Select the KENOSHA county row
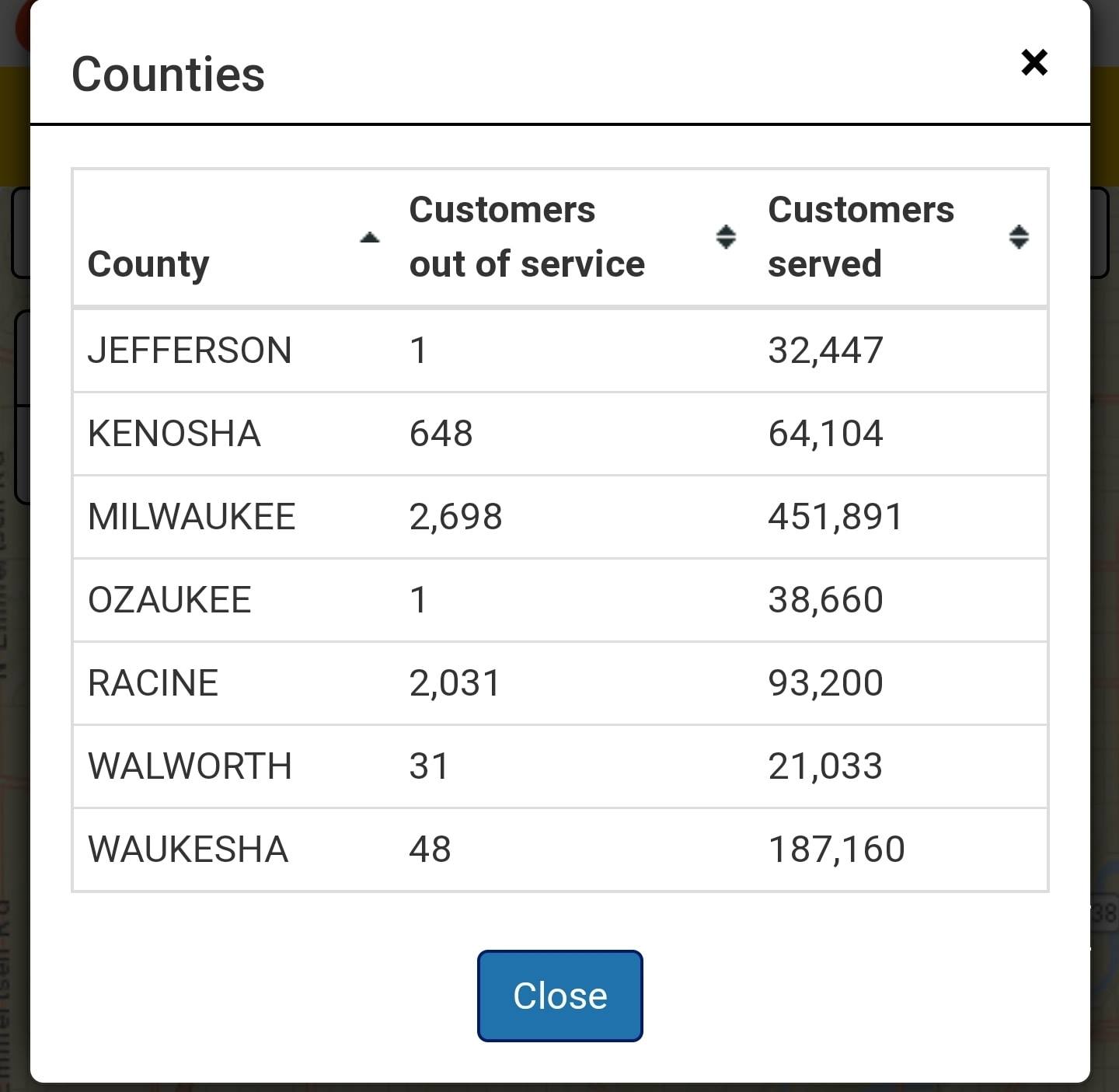 (174, 434)
